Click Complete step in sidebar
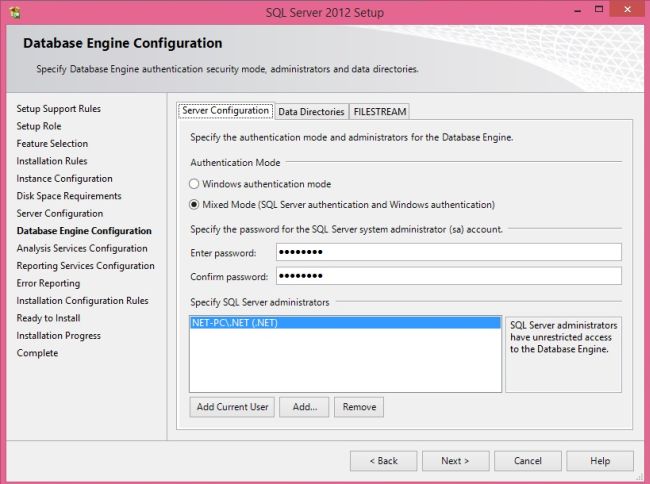This screenshot has width=650, height=484. 37,353
